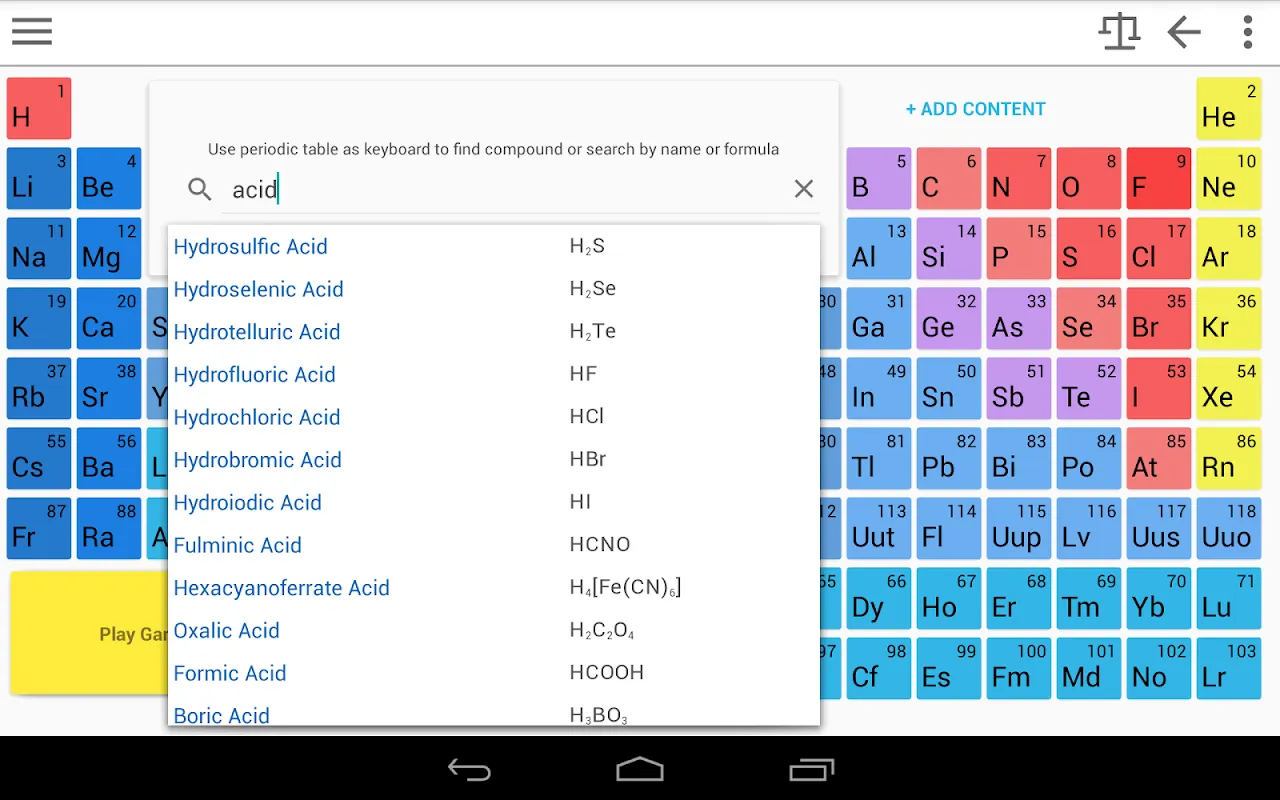Image resolution: width=1280 pixels, height=800 pixels.
Task: Choose Oxalic Acid in results list
Action: tap(227, 631)
